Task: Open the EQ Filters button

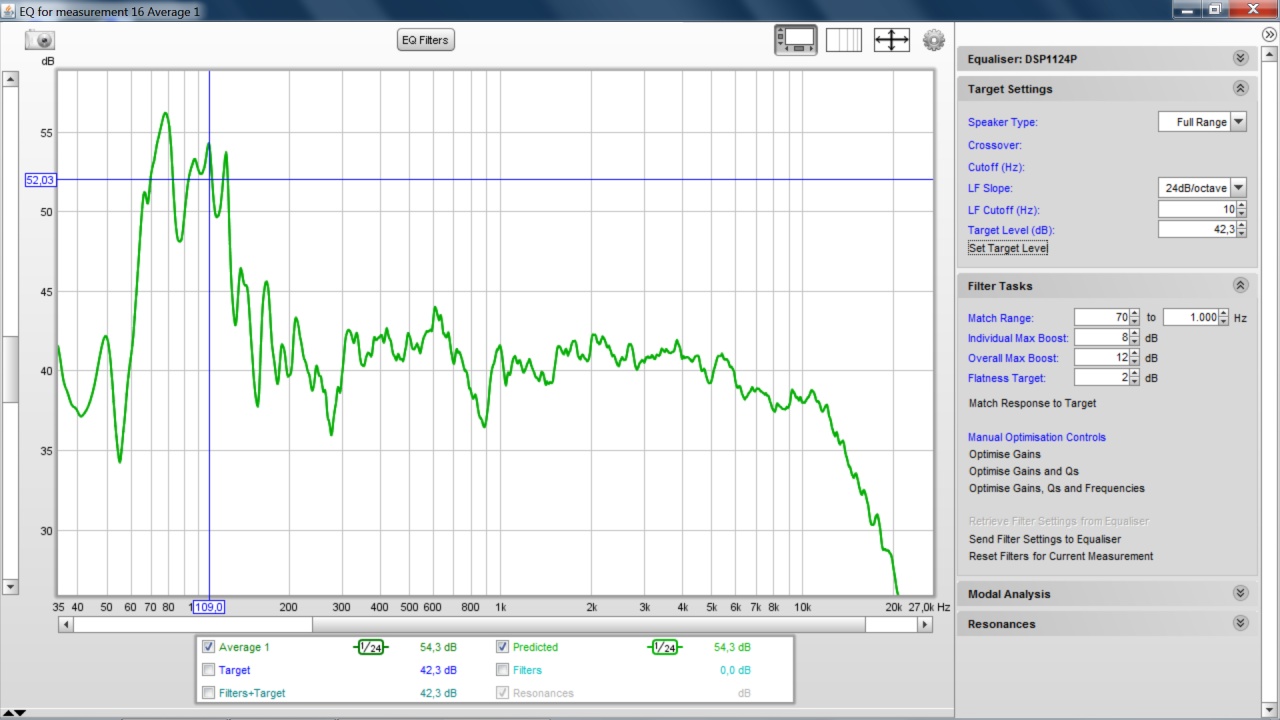Action: 425,40
